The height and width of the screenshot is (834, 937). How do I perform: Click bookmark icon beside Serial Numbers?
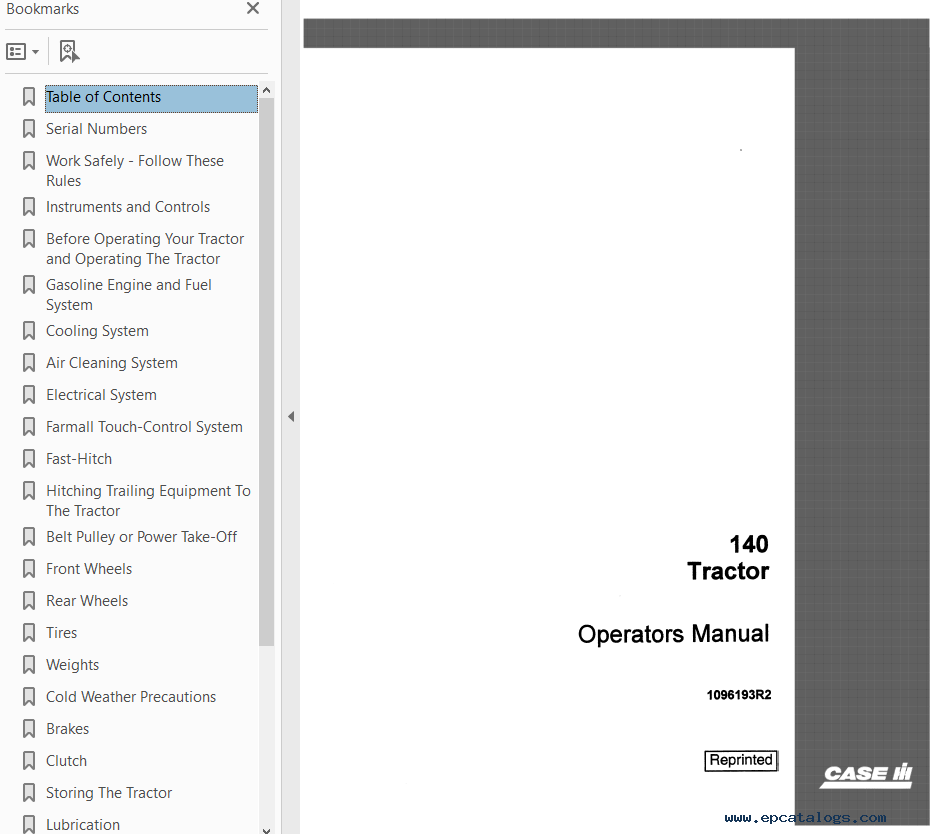point(29,129)
